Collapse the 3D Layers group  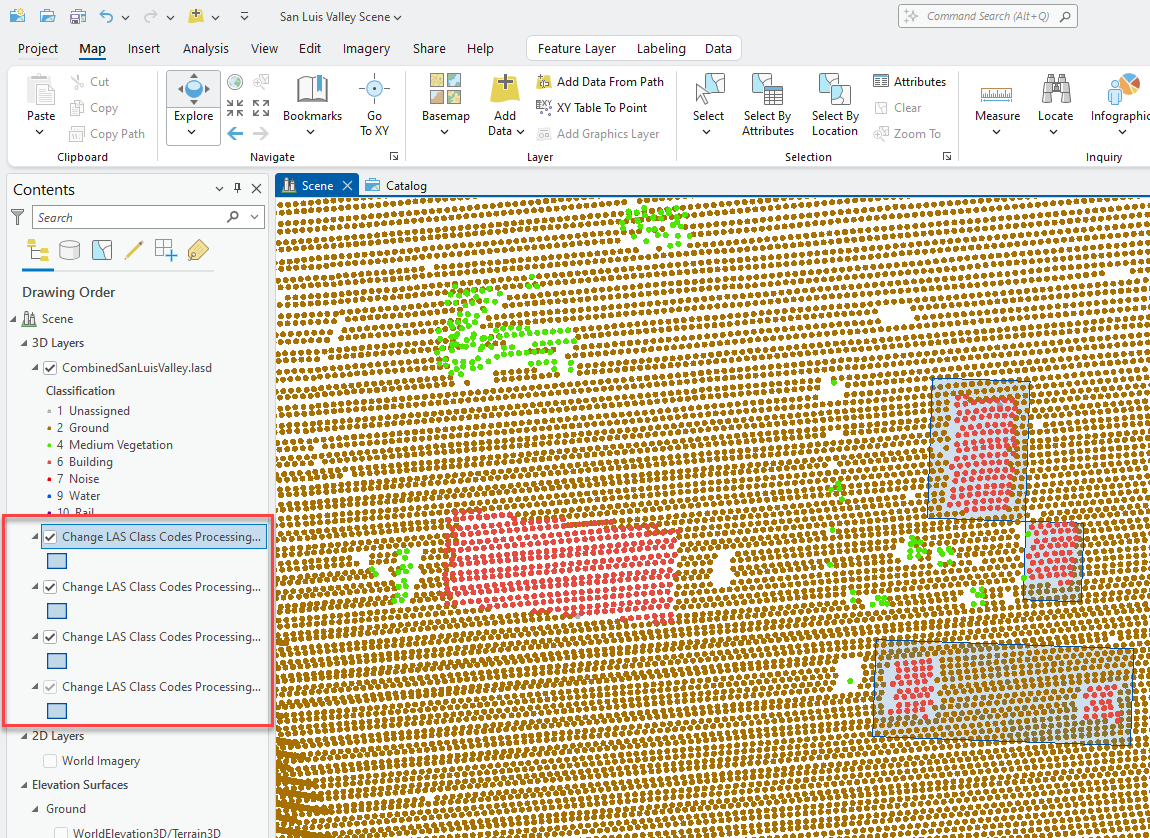click(25, 343)
